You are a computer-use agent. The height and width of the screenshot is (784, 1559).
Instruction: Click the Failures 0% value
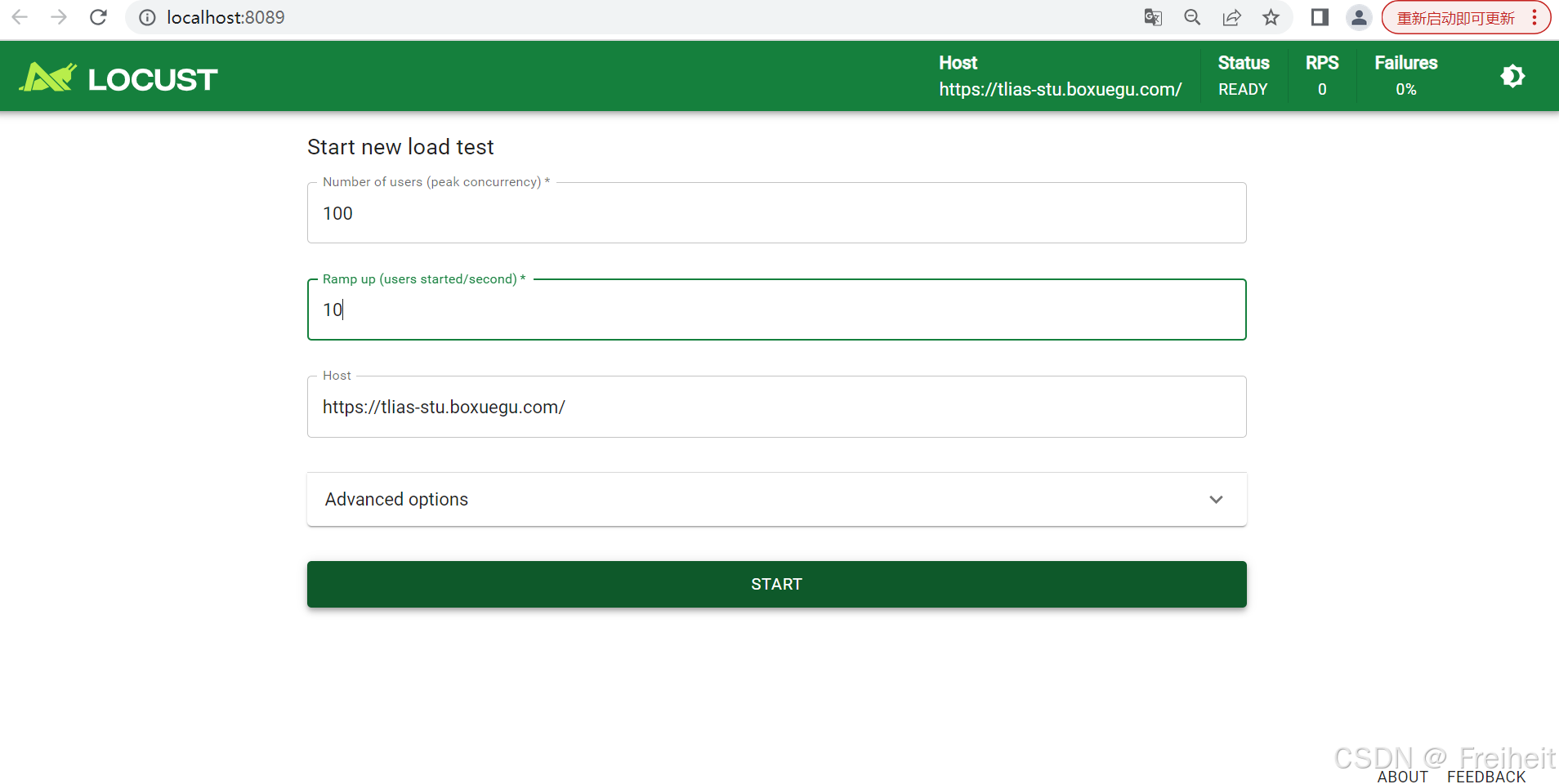pos(1405,89)
